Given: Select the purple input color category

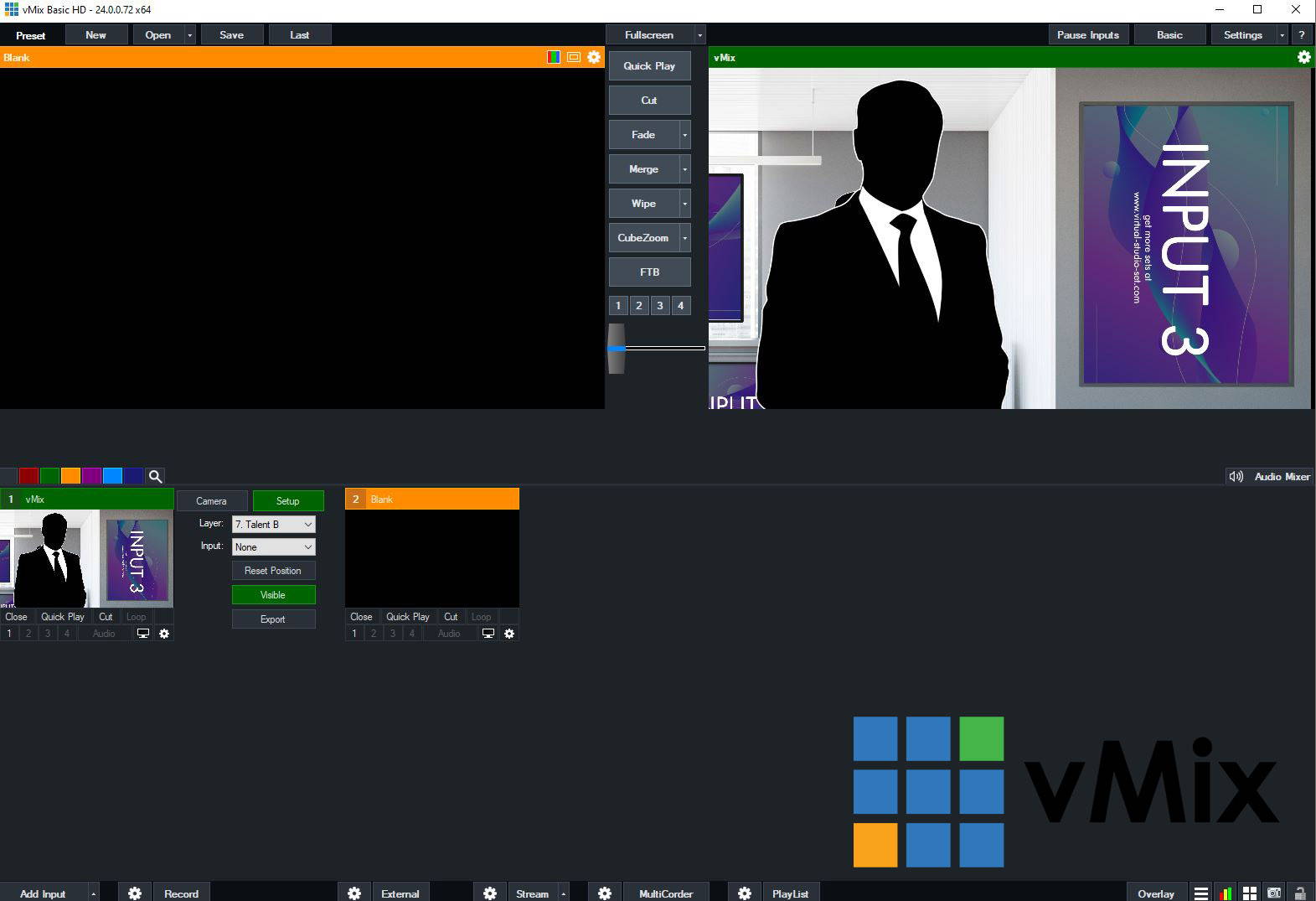Looking at the screenshot, I should tap(92, 476).
